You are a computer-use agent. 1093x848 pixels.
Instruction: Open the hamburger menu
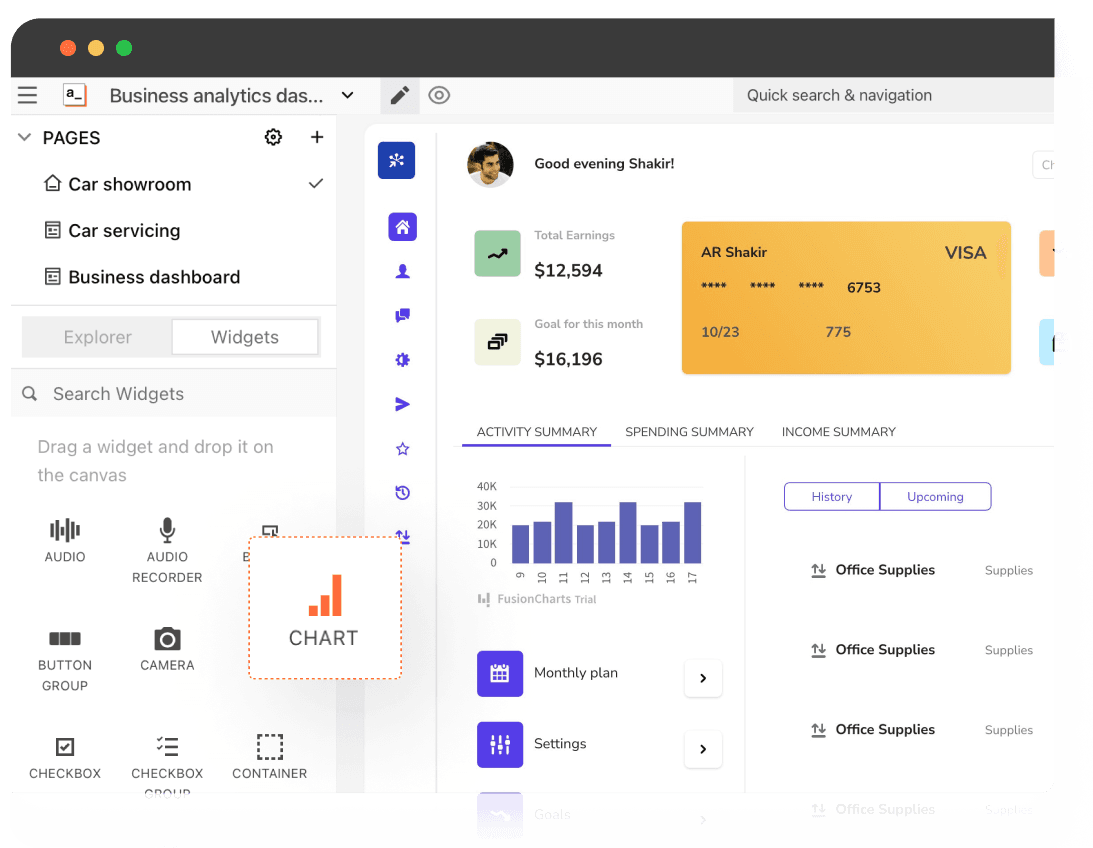click(x=28, y=95)
